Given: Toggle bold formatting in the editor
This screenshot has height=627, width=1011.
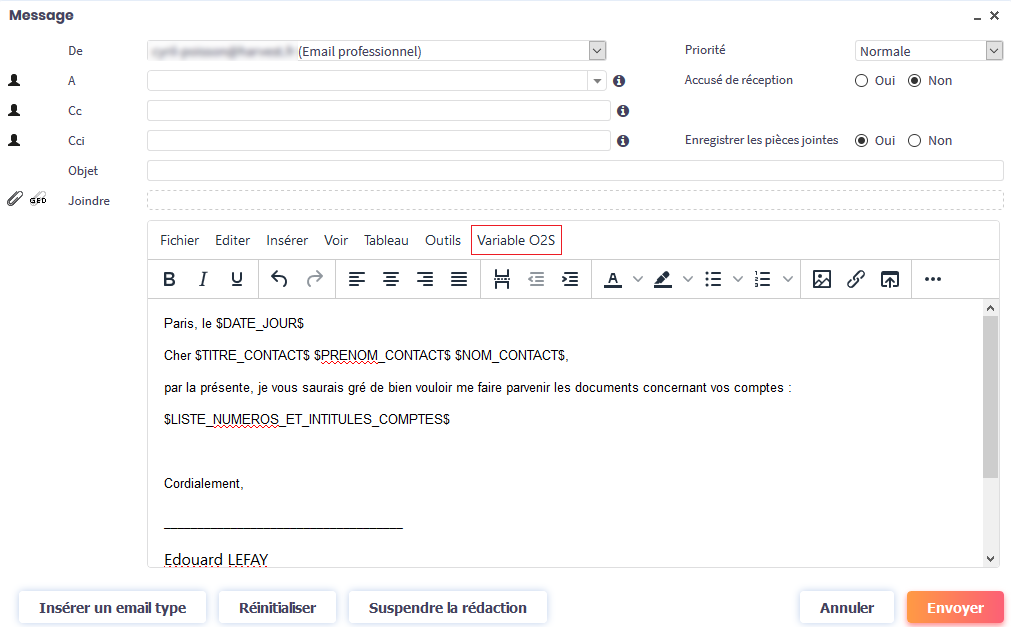Looking at the screenshot, I should click(169, 280).
